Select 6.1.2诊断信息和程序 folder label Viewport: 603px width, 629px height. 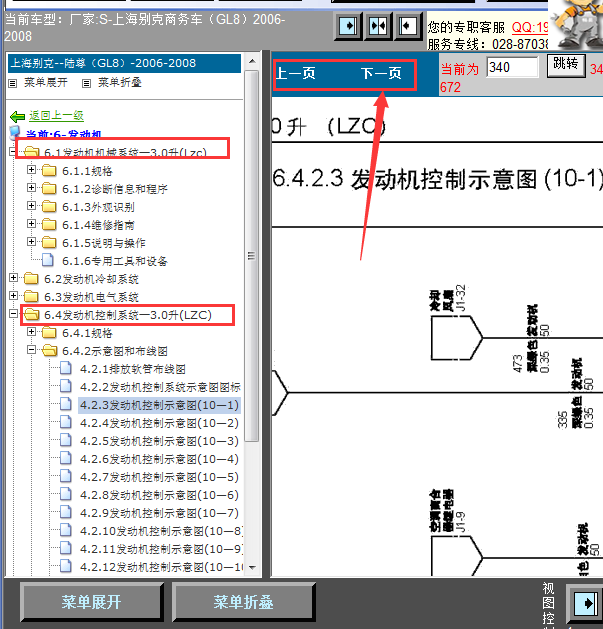[x=115, y=189]
